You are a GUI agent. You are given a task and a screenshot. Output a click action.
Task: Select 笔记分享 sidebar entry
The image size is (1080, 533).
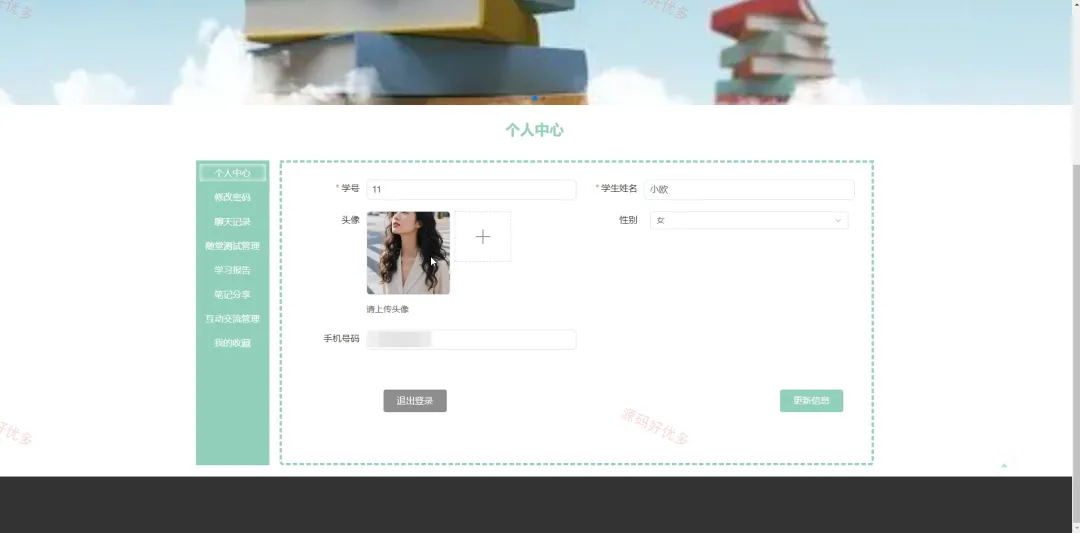coord(232,294)
